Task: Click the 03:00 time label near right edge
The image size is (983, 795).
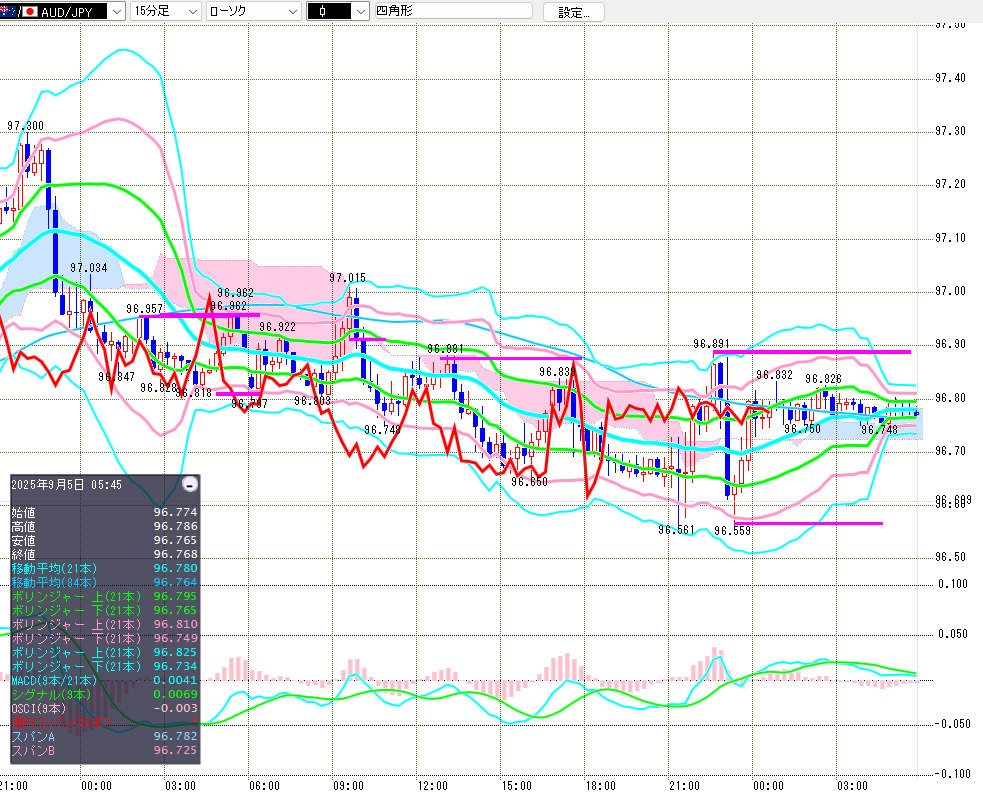Action: coord(852,786)
